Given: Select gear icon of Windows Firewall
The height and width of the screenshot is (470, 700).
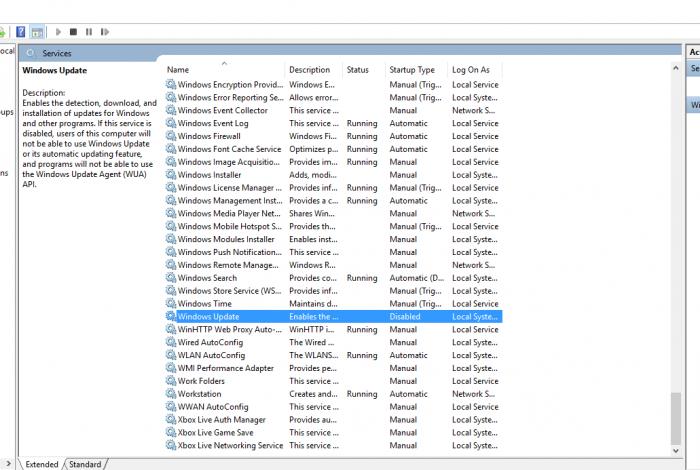Looking at the screenshot, I should 171,136.
